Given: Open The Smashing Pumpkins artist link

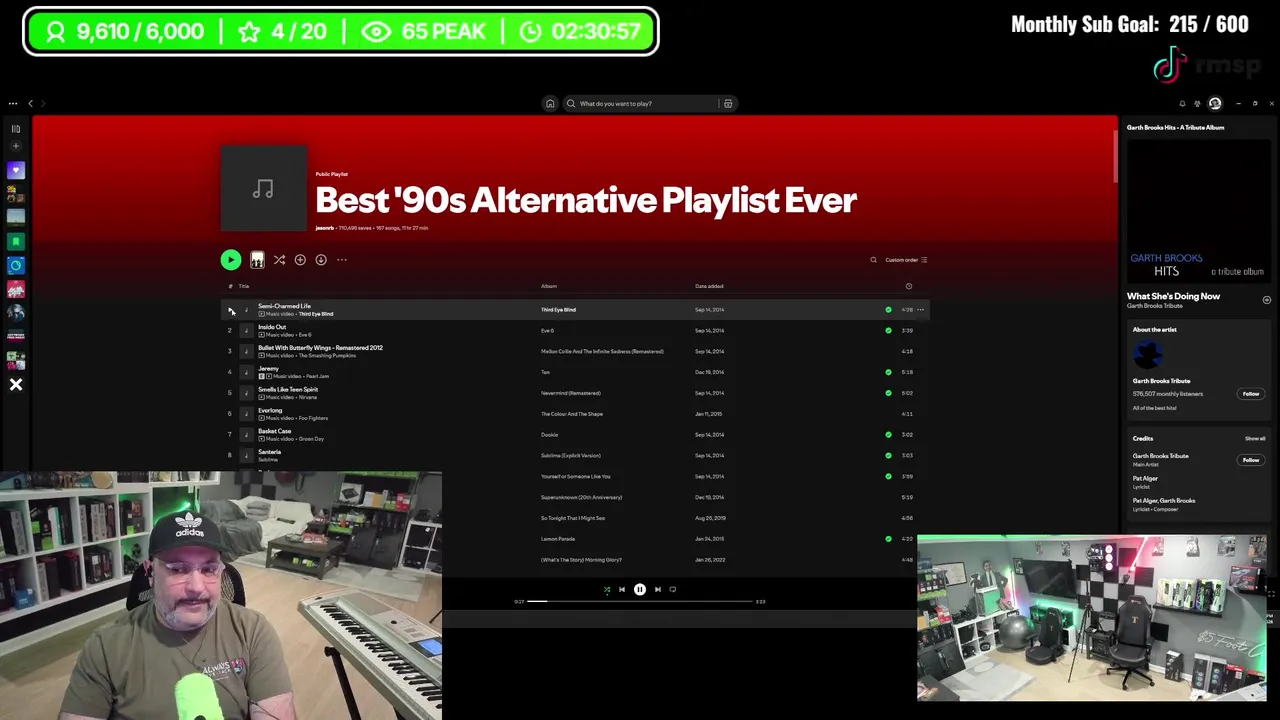Looking at the screenshot, I should (327, 355).
